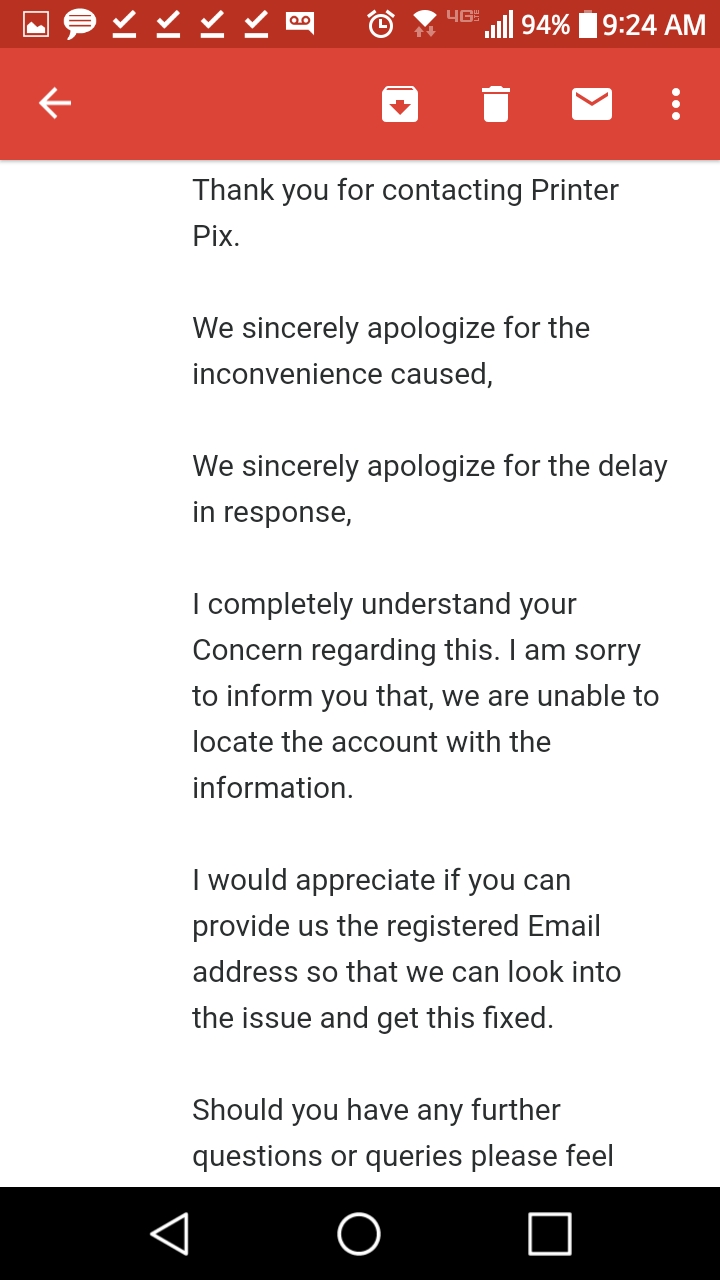The width and height of the screenshot is (720, 1280).
Task: Tap the battery indicator in status bar
Action: pyautogui.click(x=588, y=24)
